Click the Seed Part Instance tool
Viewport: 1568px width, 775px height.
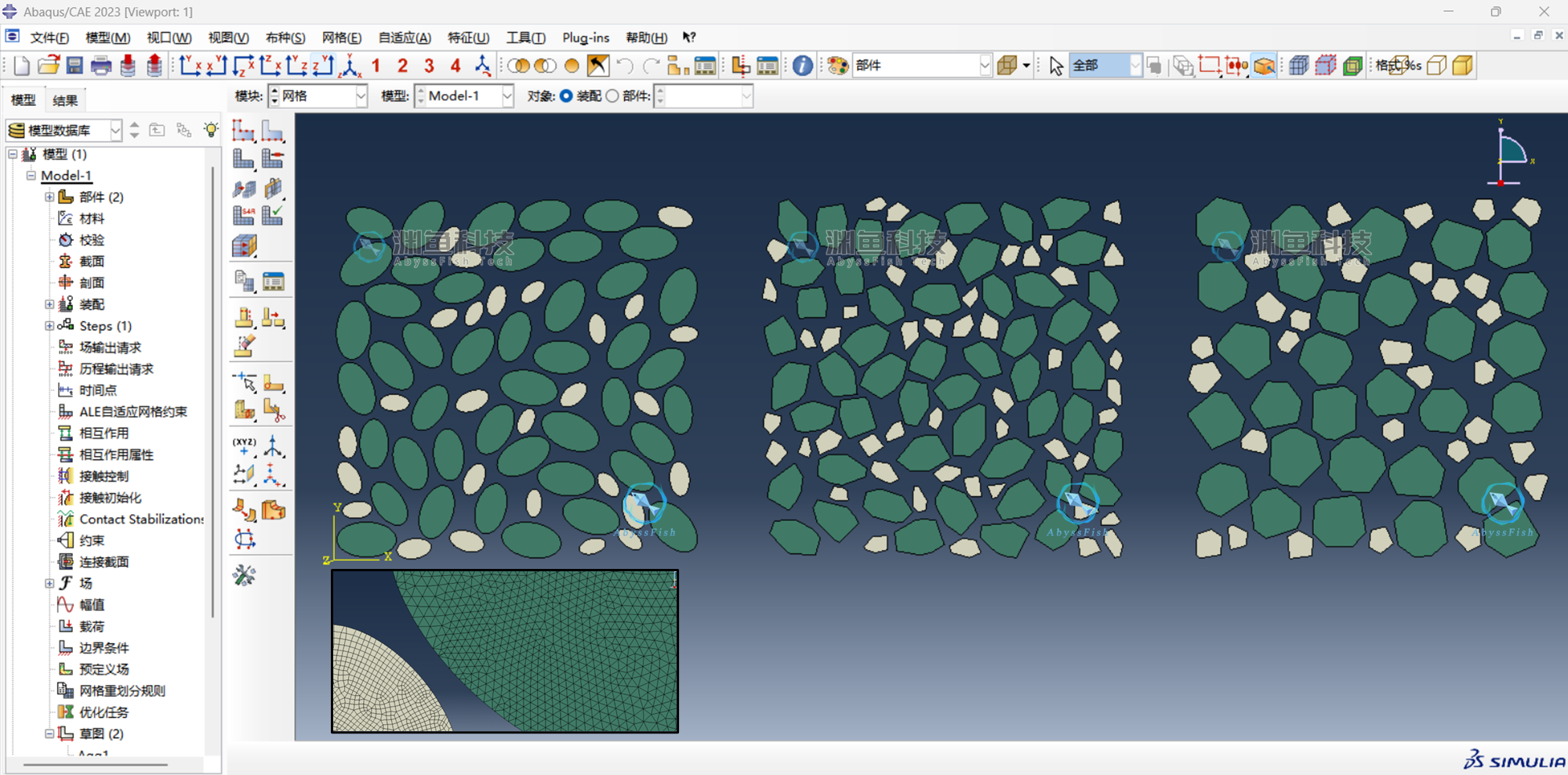pos(244,131)
